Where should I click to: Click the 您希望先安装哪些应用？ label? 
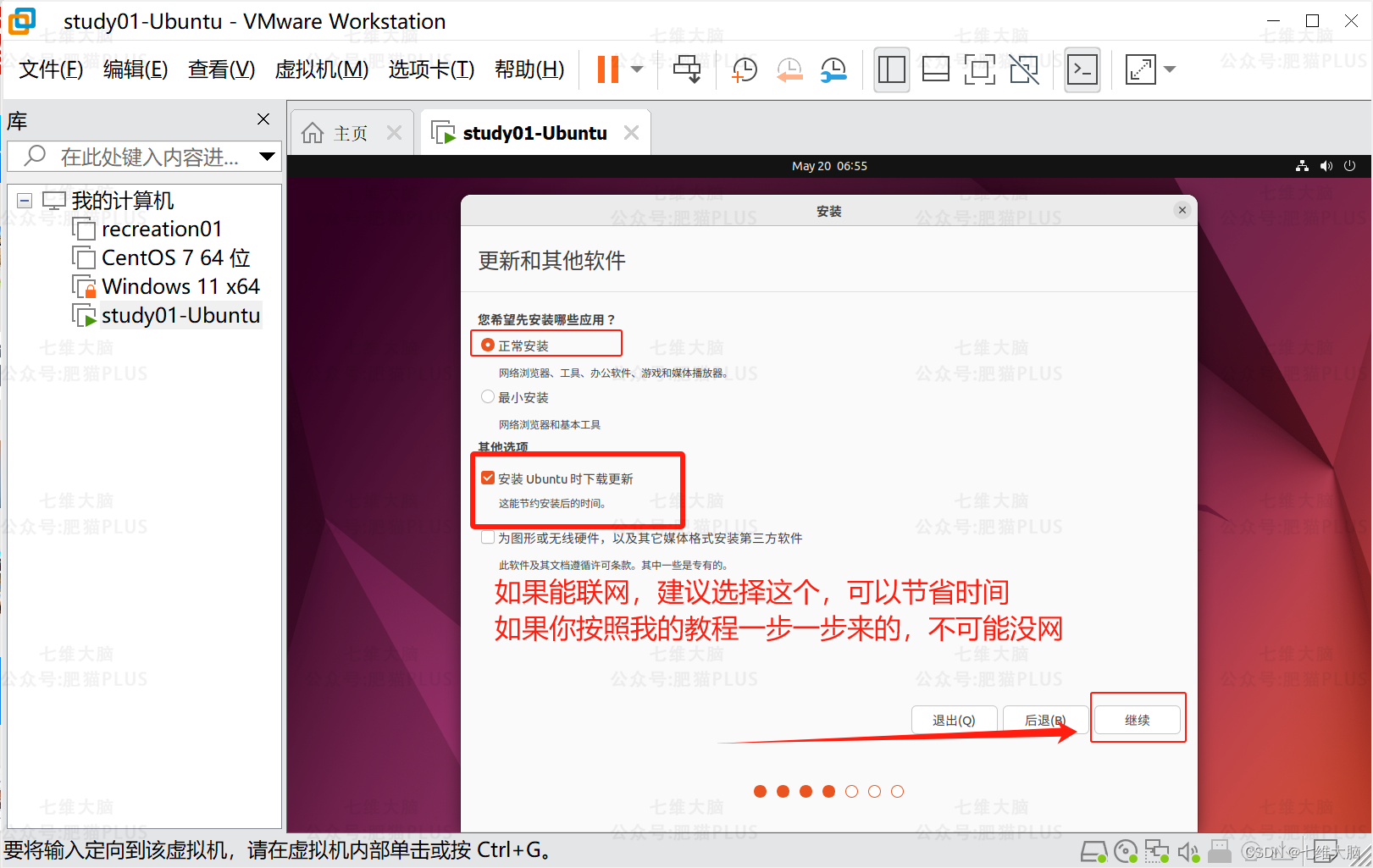coord(546,319)
